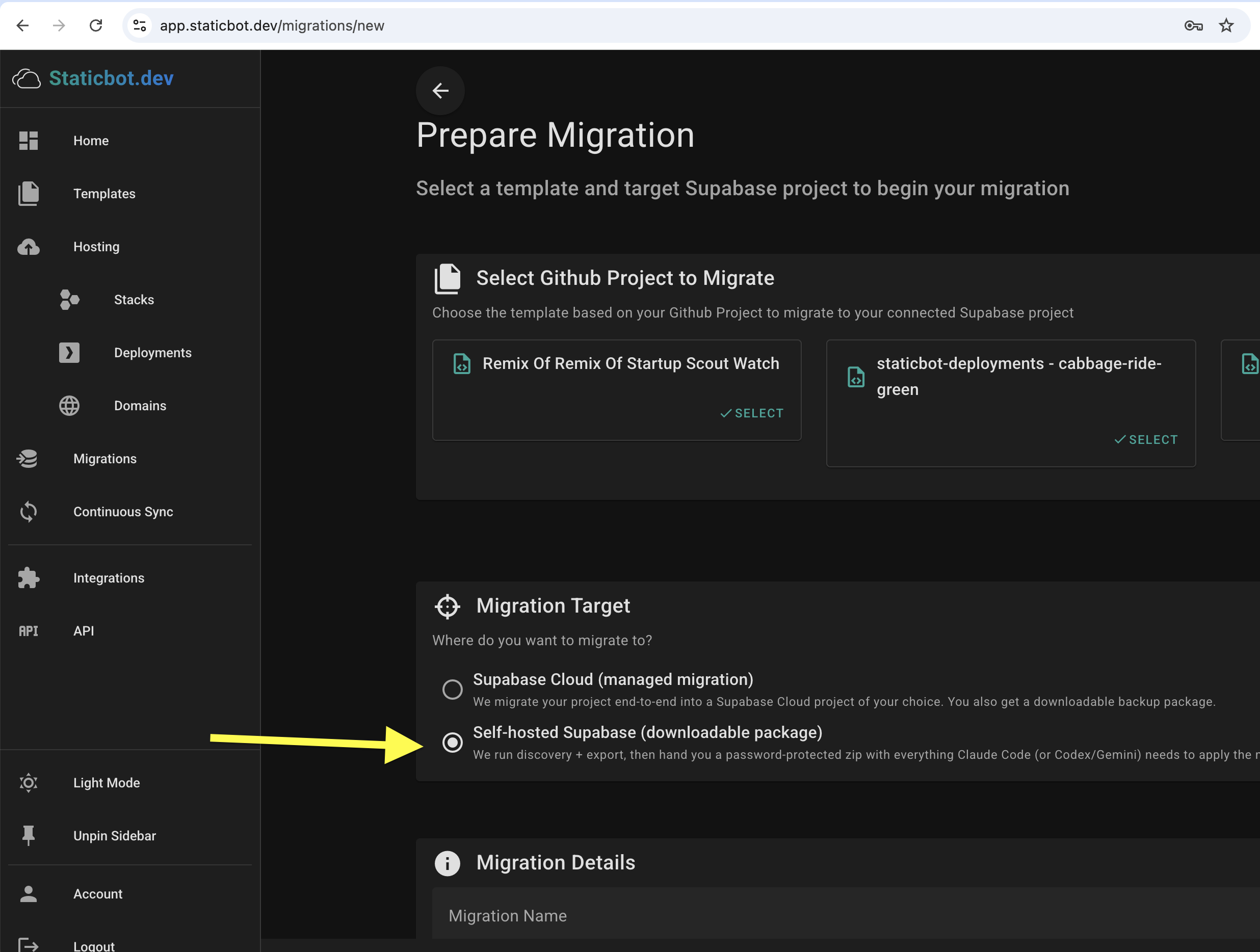The width and height of the screenshot is (1260, 952).
Task: Click the Prepare Migration heading
Action: coord(556,136)
